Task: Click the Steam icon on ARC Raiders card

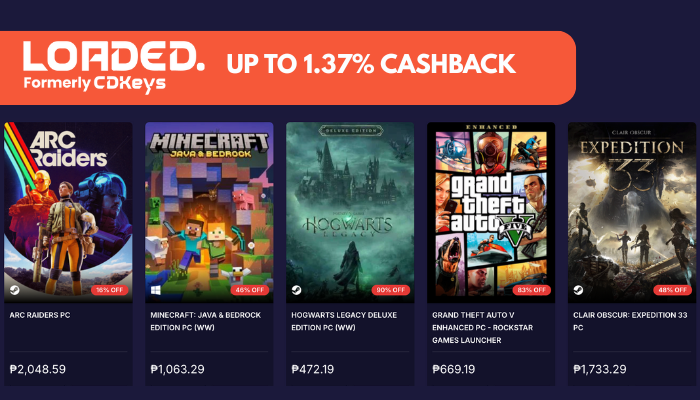Action: click(15, 290)
